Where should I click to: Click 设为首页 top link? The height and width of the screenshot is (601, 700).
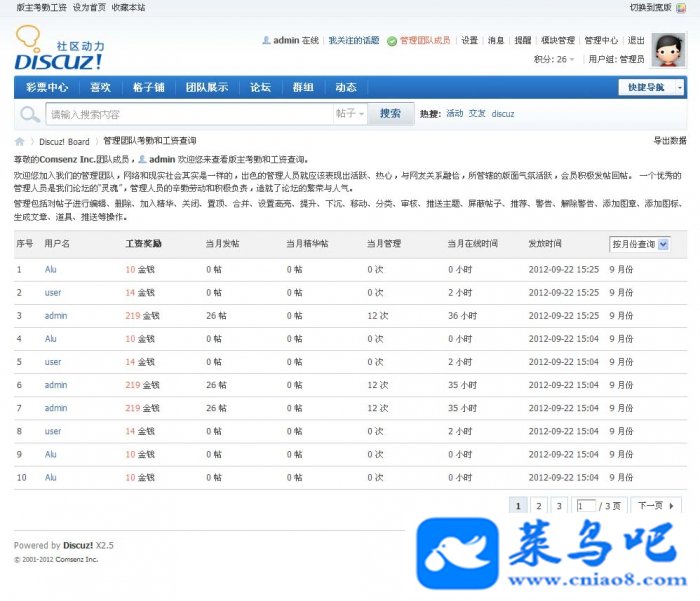pos(89,7)
